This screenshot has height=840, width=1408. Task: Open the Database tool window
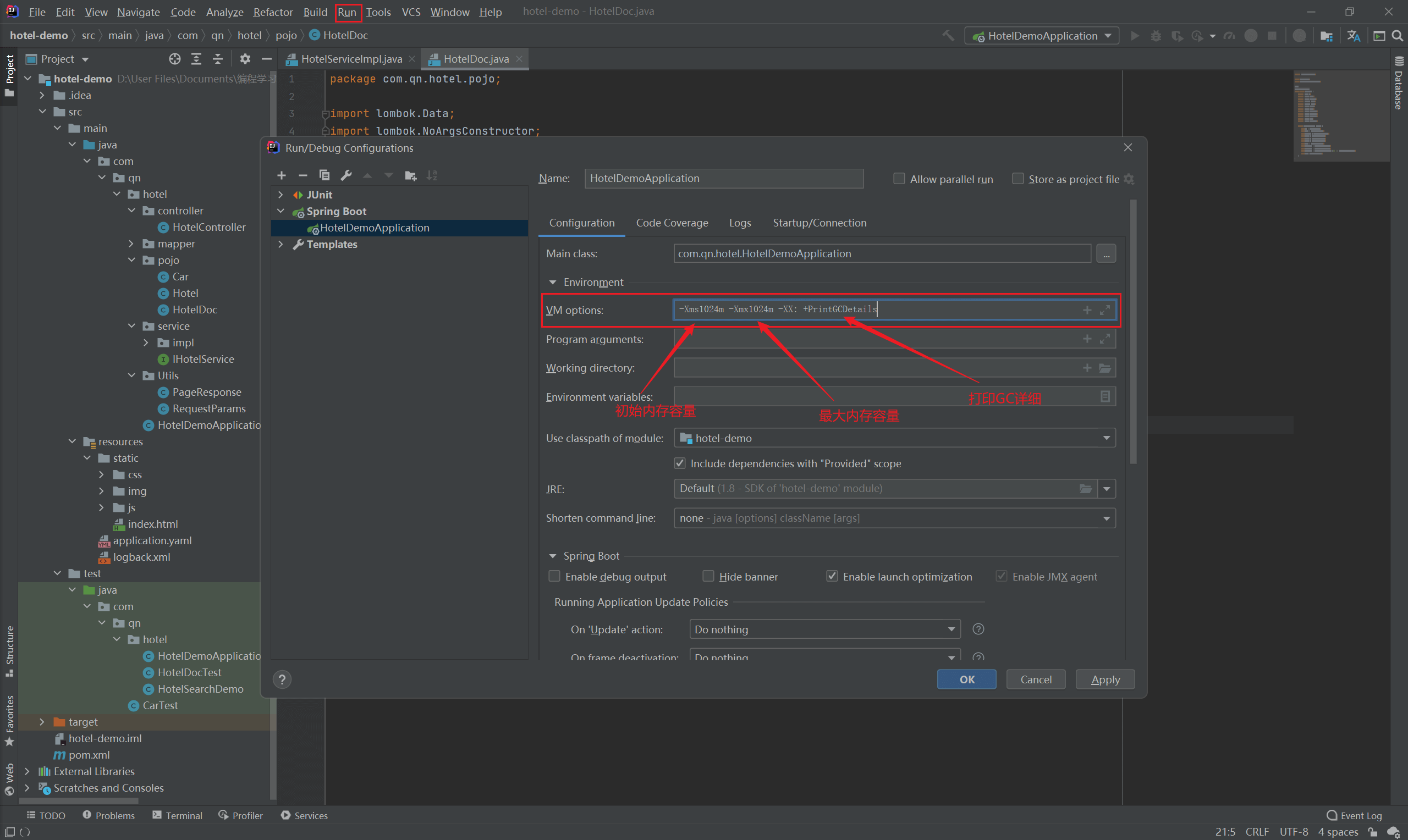[x=1399, y=83]
